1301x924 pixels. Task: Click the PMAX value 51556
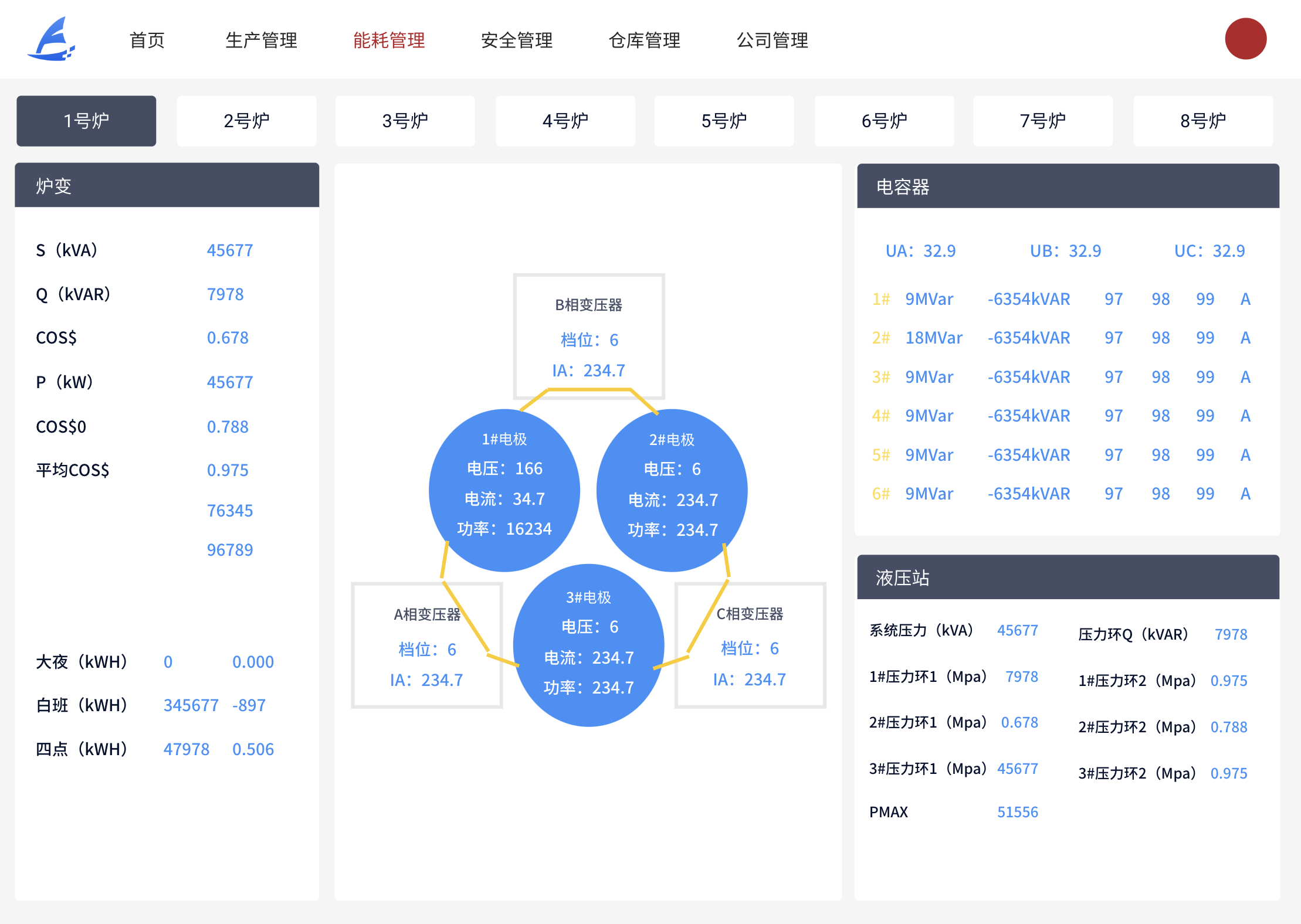[1018, 812]
